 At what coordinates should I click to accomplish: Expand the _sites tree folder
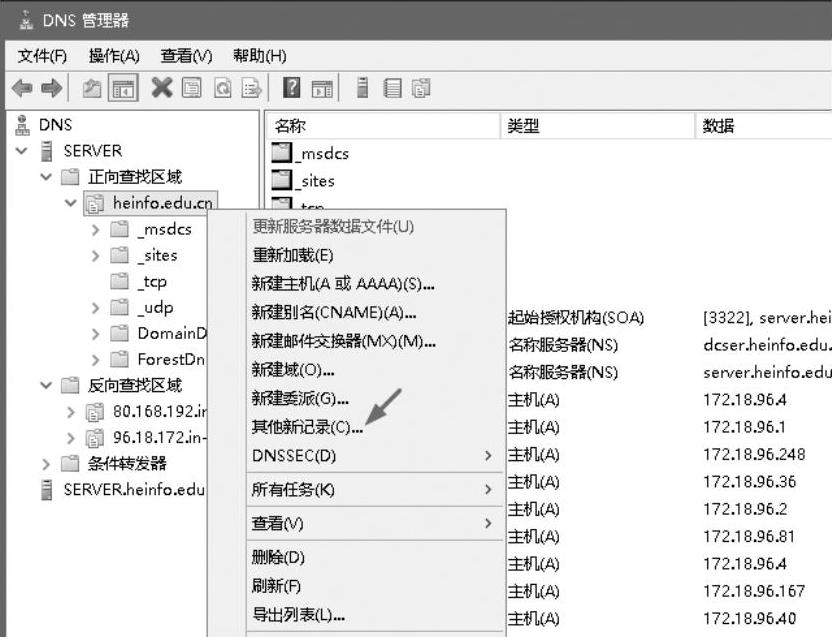(96, 255)
